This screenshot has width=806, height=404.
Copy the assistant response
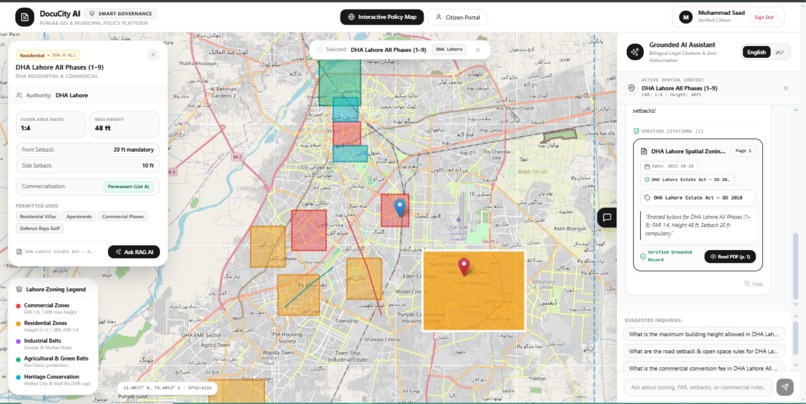tap(754, 284)
